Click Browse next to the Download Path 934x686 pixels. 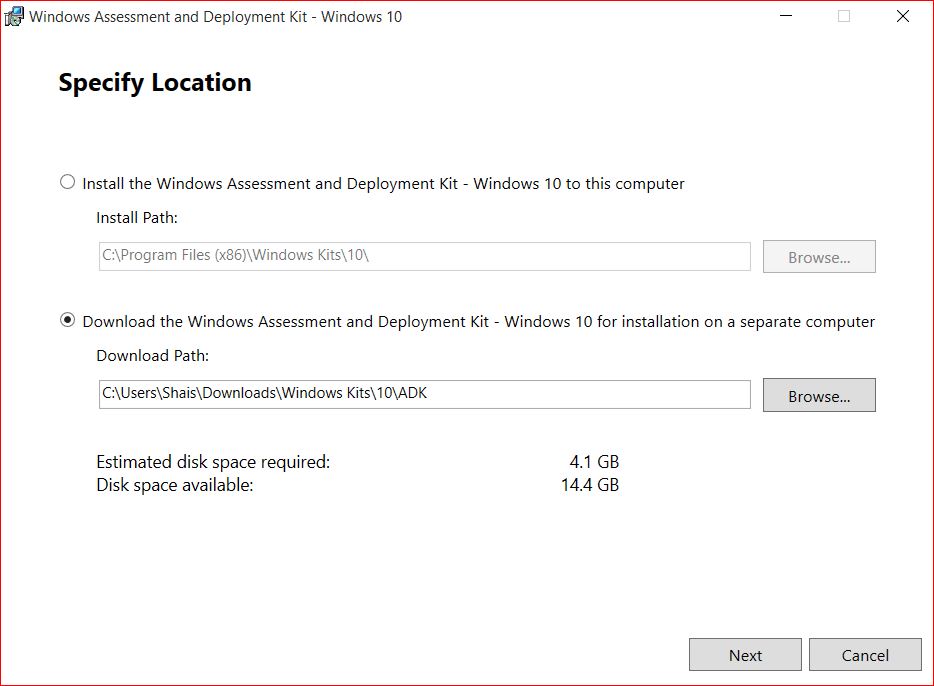819,395
